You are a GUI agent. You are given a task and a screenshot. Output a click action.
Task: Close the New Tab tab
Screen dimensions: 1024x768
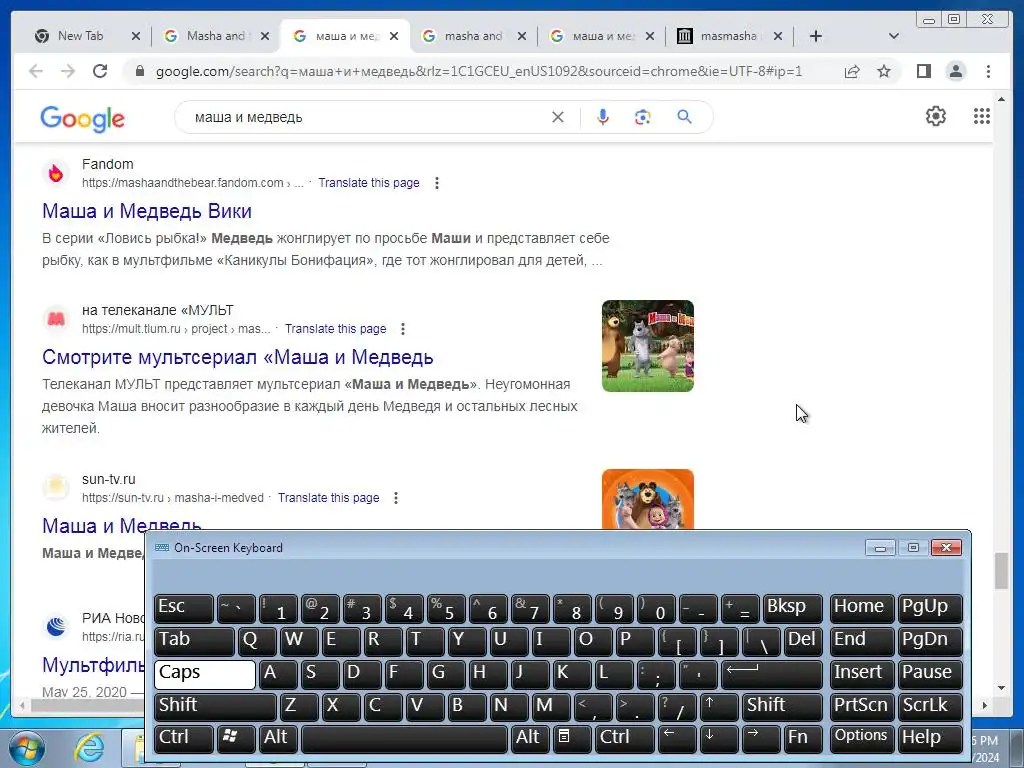(x=136, y=36)
